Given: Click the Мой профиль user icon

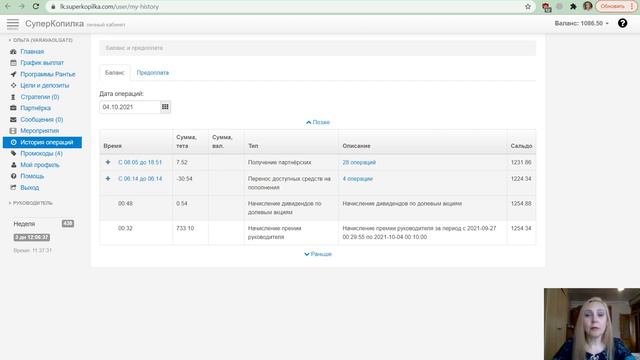Looking at the screenshot, I should [13, 165].
